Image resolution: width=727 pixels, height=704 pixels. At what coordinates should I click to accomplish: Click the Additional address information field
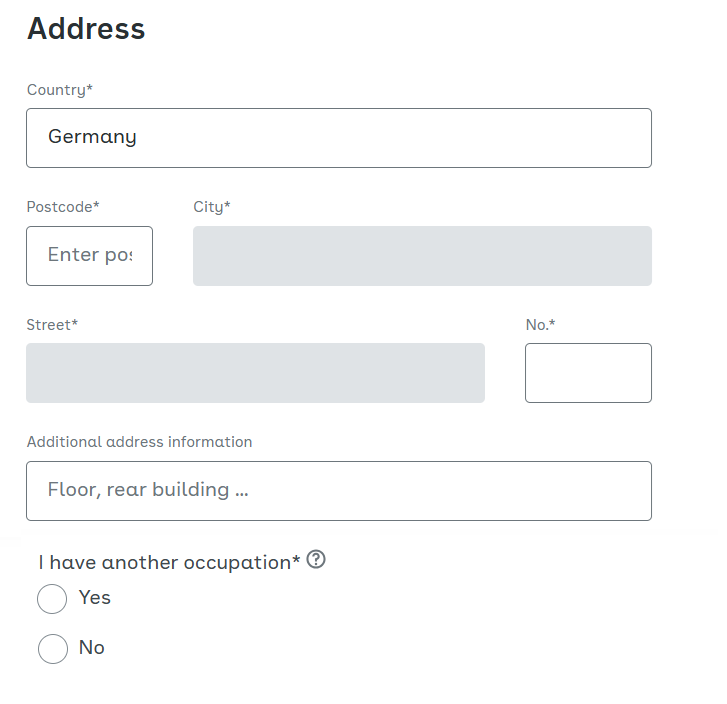click(x=339, y=491)
